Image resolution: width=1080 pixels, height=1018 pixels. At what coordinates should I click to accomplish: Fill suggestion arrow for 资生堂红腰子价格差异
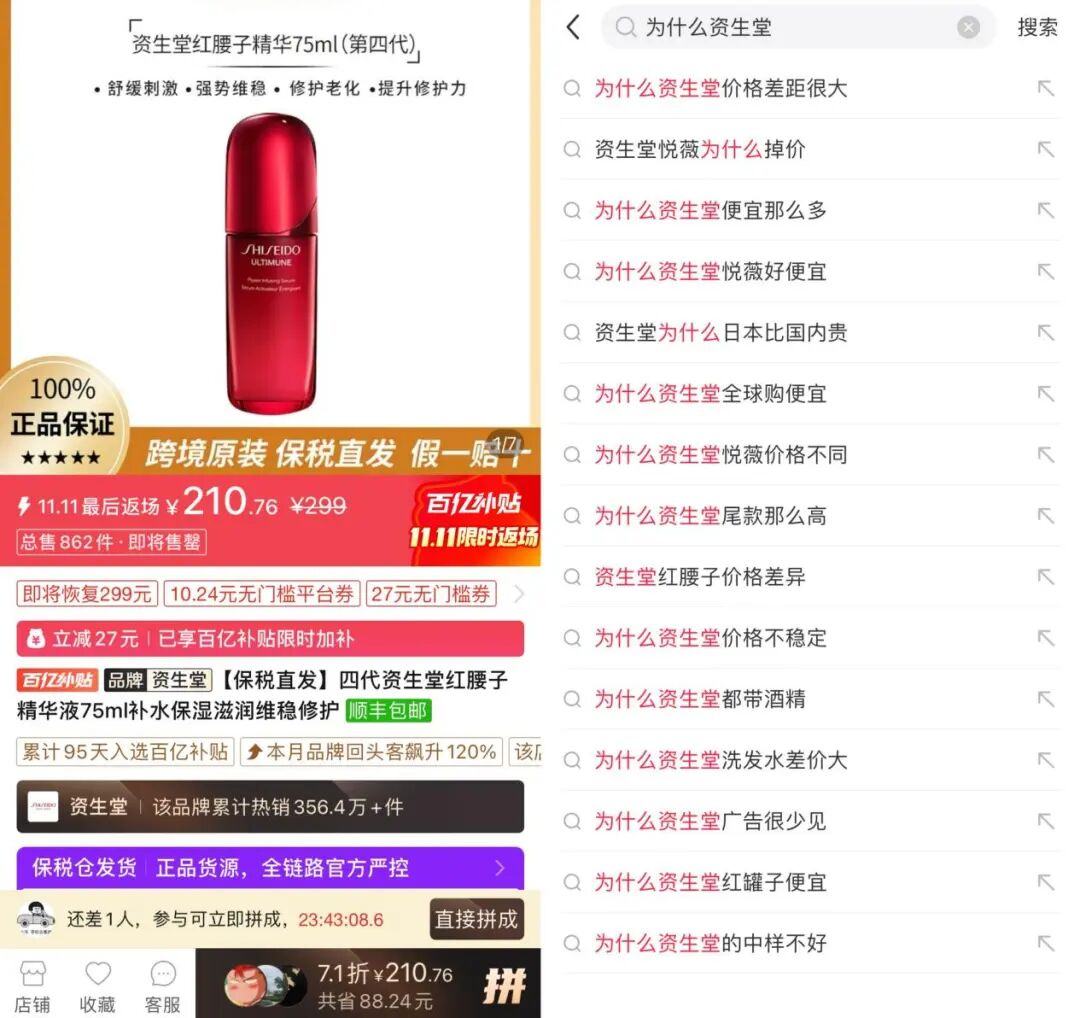(1046, 576)
